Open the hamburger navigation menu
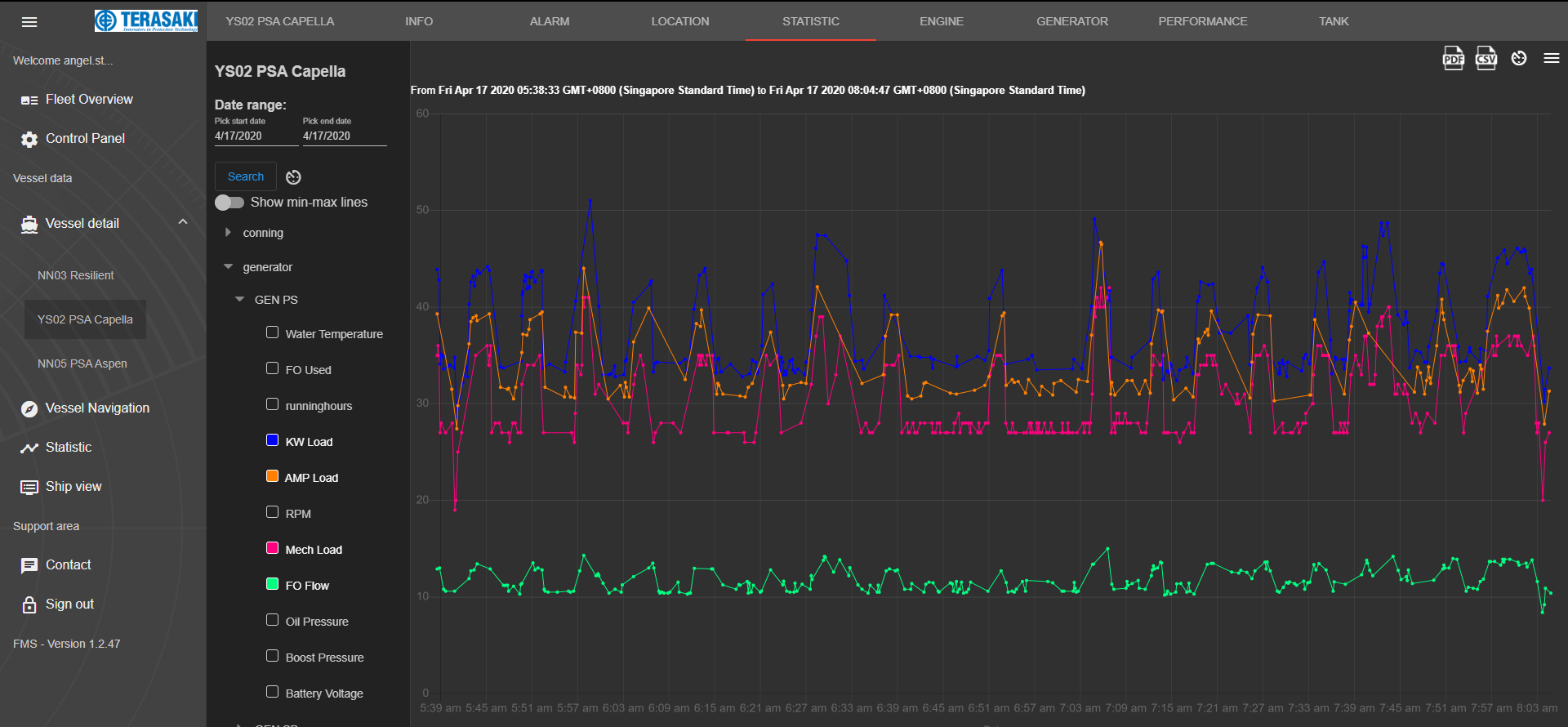Screen dimensions: 1568x727 [x=29, y=22]
